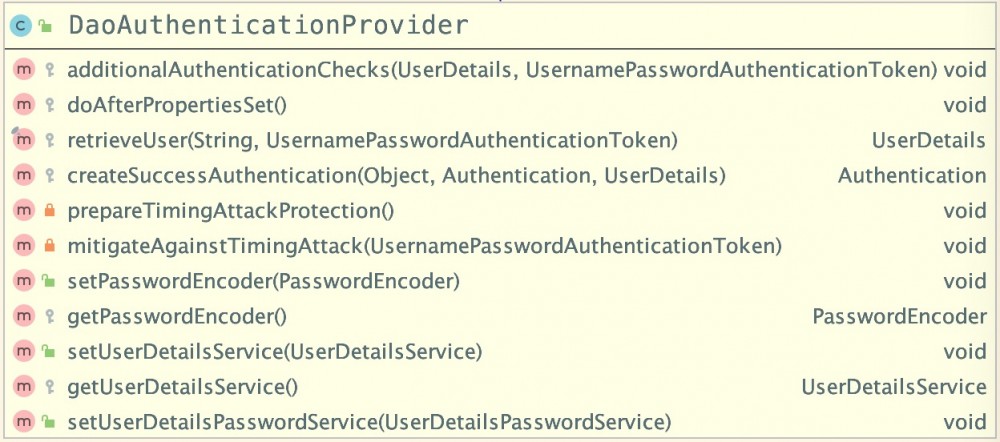The image size is (1000, 442).
Task: Select the additionalAuthenticationChecks method row
Action: 501,70
